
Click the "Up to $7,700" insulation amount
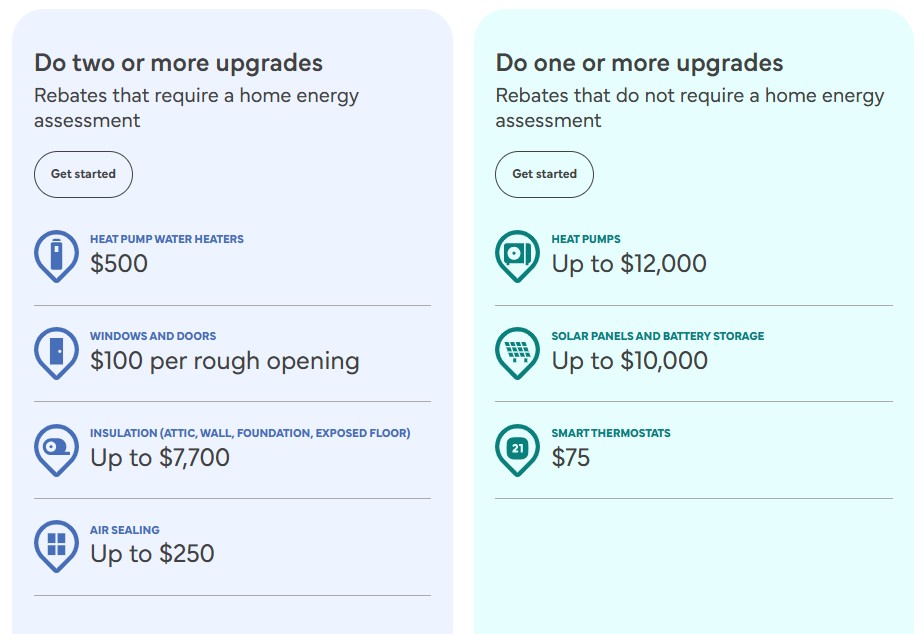pos(160,458)
